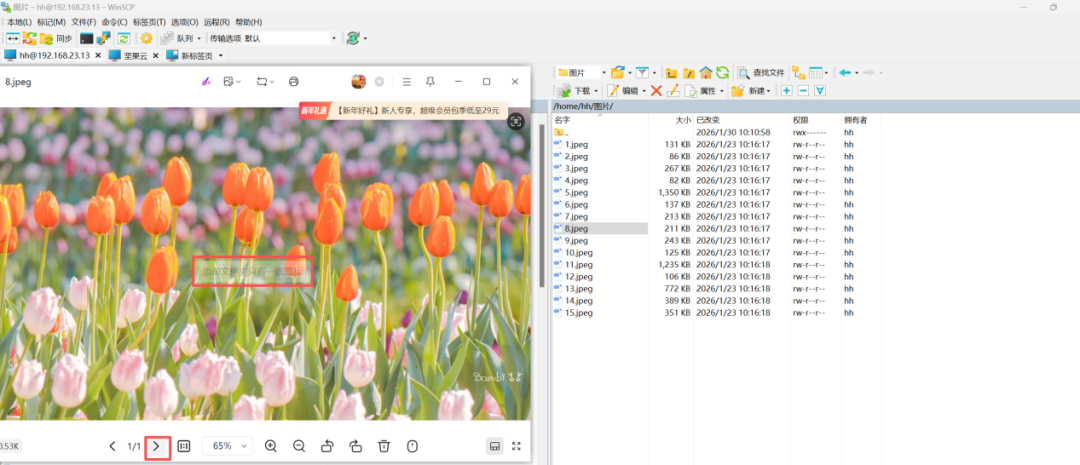The width and height of the screenshot is (1080, 465).
Task: Click the globe reconnect session icon
Action: pyautogui.click(x=353, y=38)
